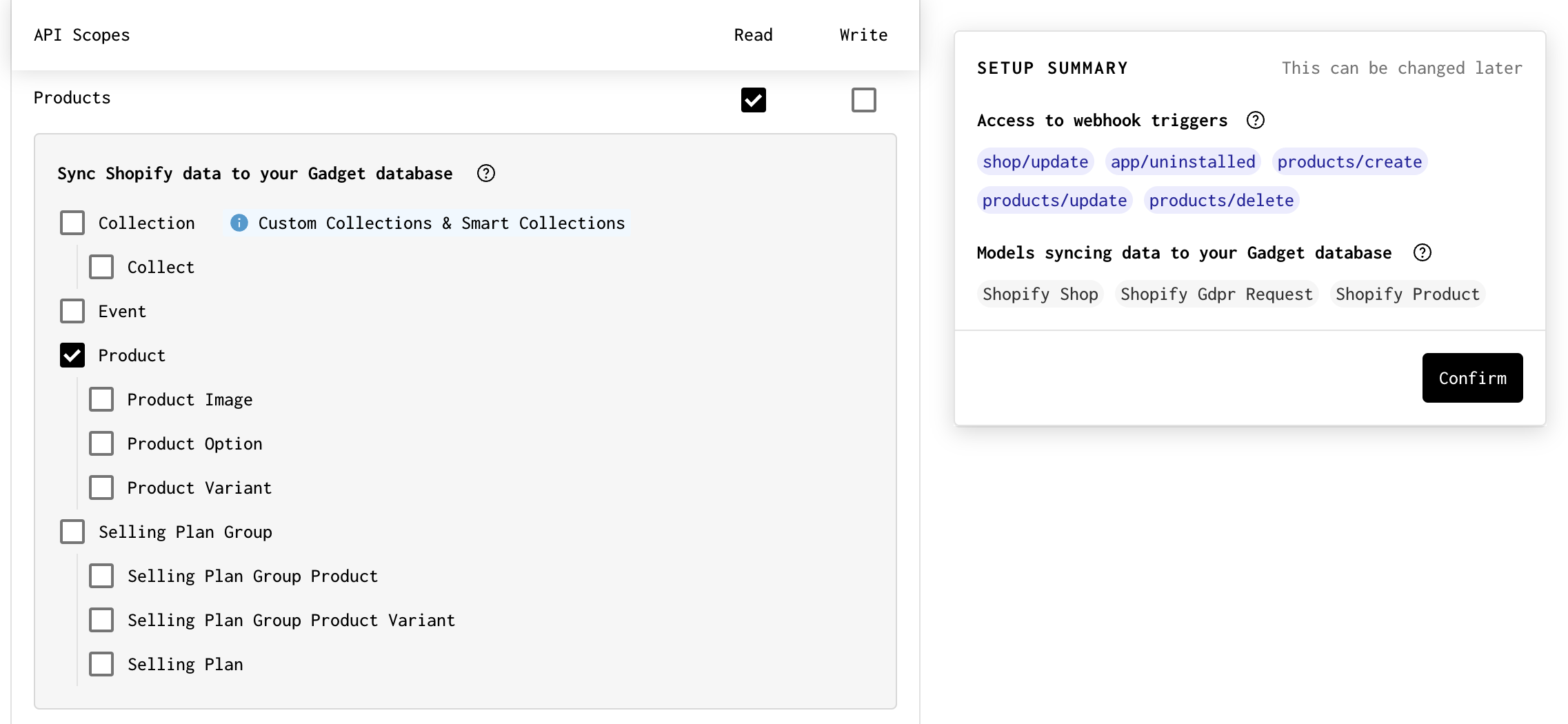The image size is (1568, 724).
Task: Click blue info icon beside Custom Collections
Action: pyautogui.click(x=239, y=223)
